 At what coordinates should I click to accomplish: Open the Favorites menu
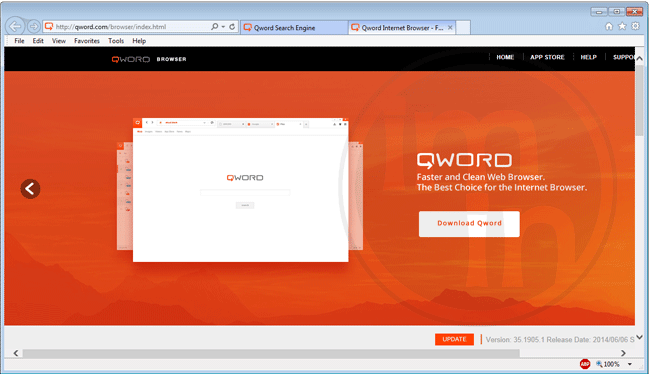coord(87,41)
